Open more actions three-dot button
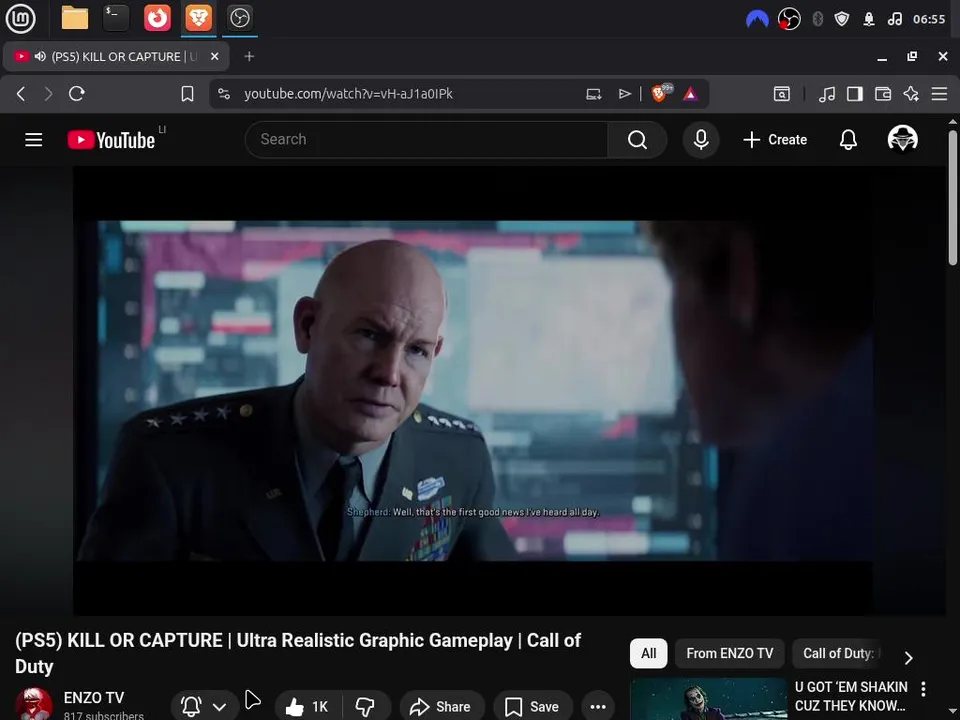This screenshot has height=720, width=960. click(598, 707)
